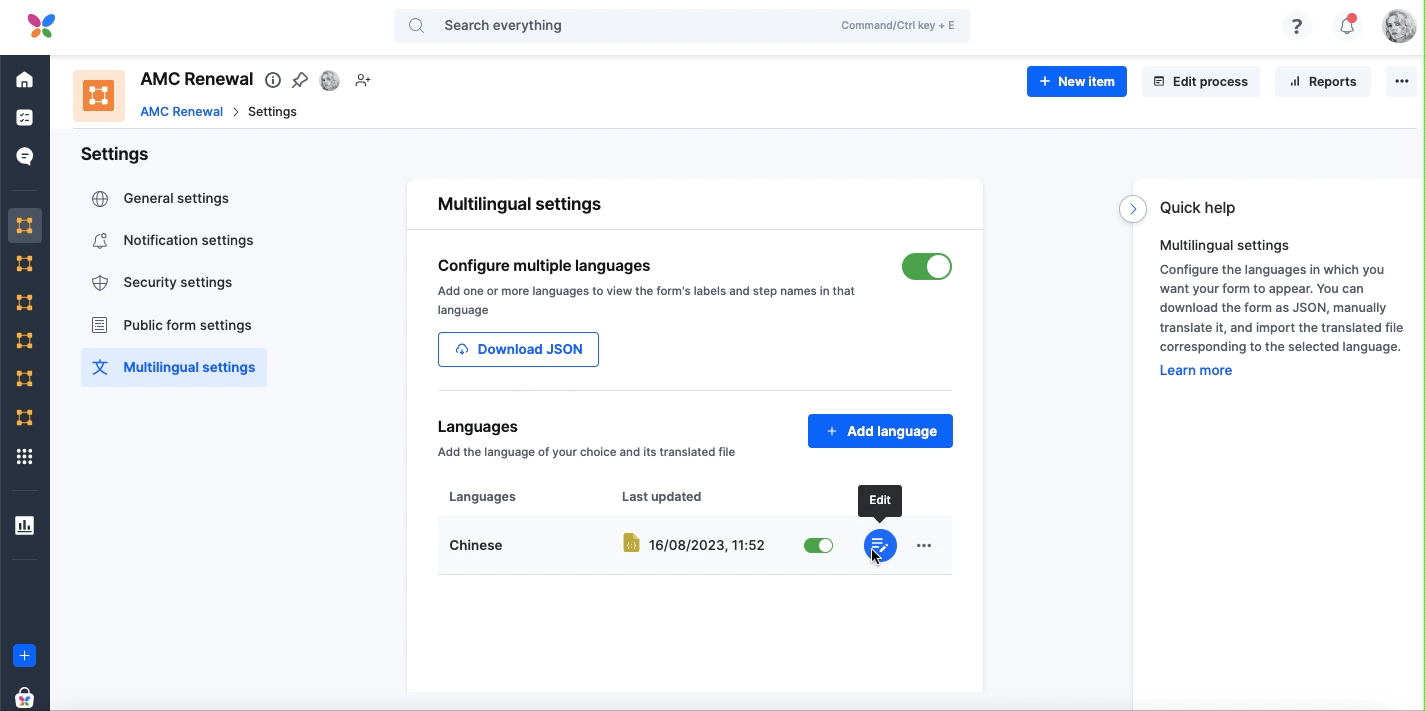Click the info icon beside AMC Renewal

coord(273,80)
